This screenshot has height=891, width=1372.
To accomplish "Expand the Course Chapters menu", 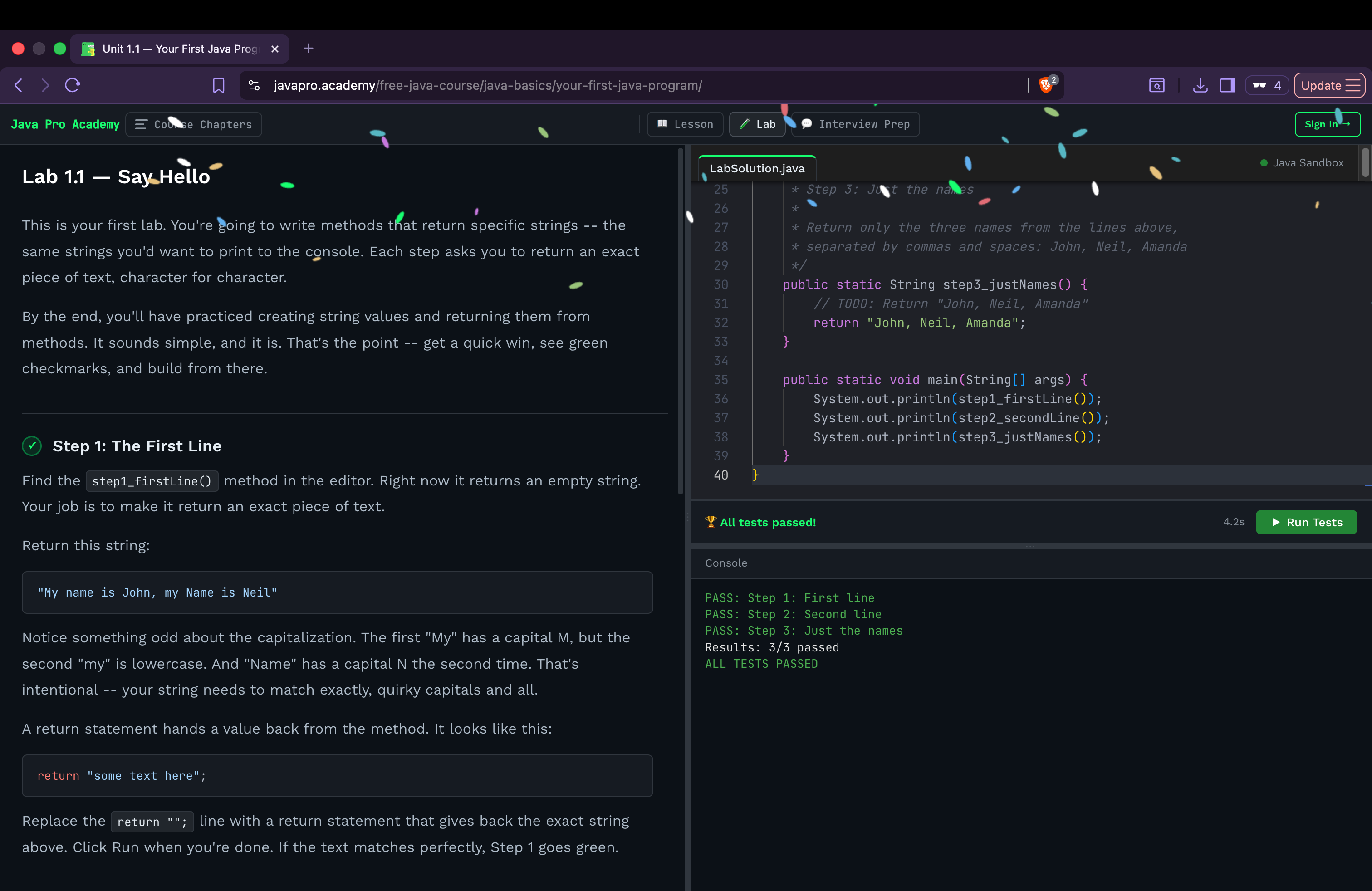I will pos(194,124).
